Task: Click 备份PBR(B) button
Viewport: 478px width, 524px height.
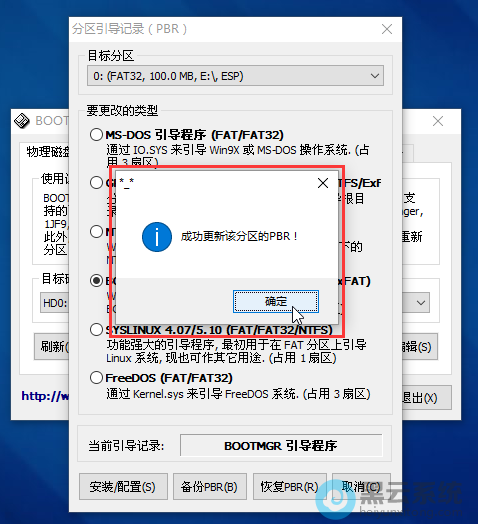Action: [210, 487]
